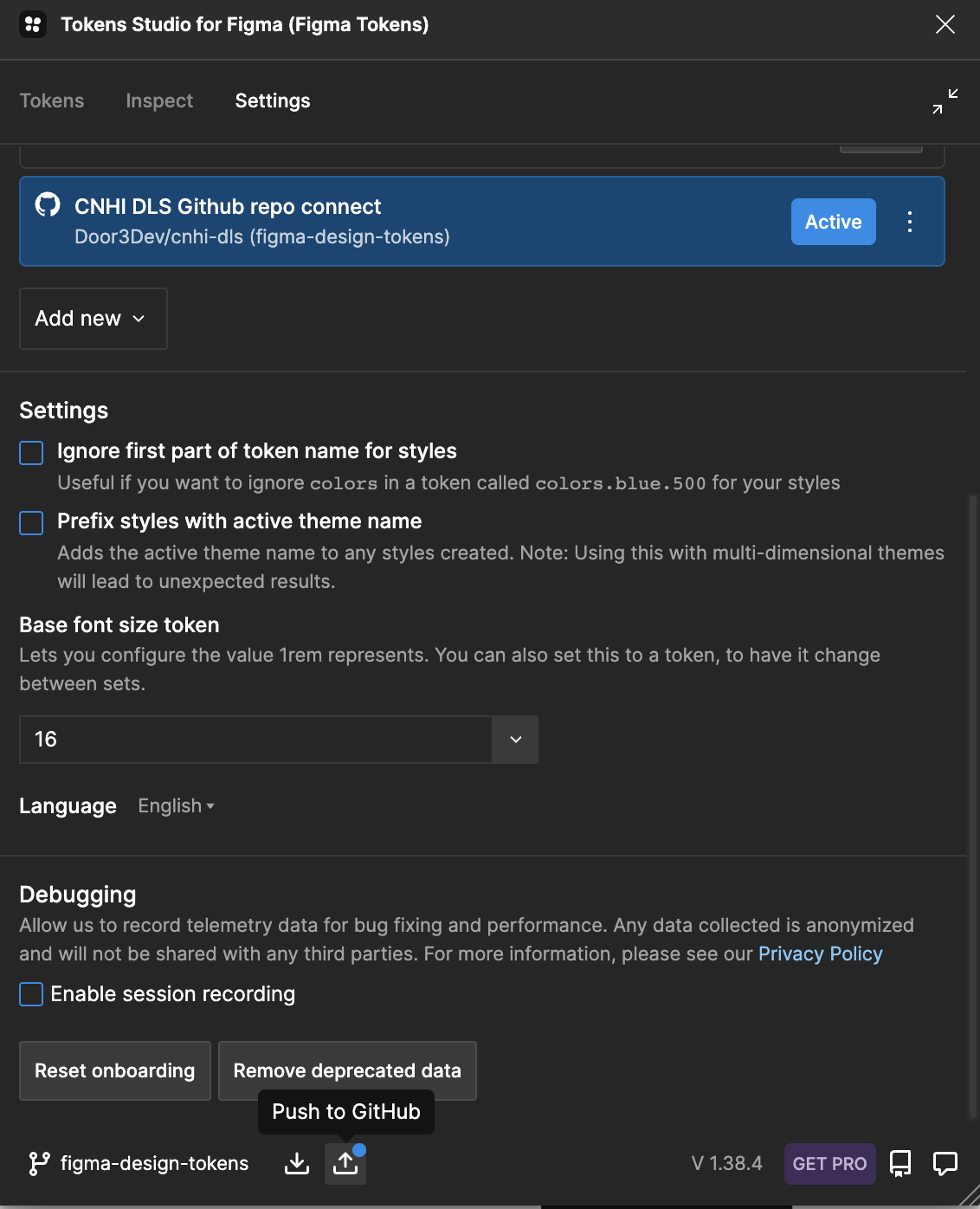Close the Tokens Studio plugin window

pos(945,24)
